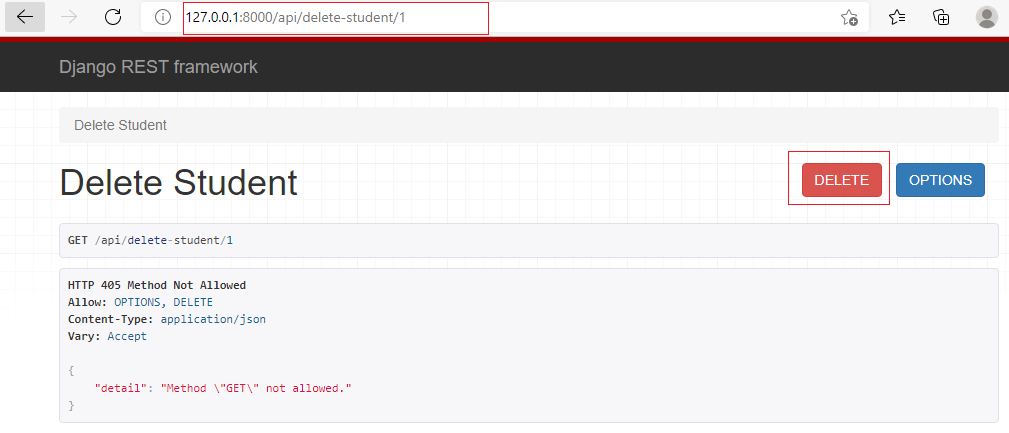The image size is (1009, 433).
Task: View site information icon beside the URL
Action: (x=163, y=17)
